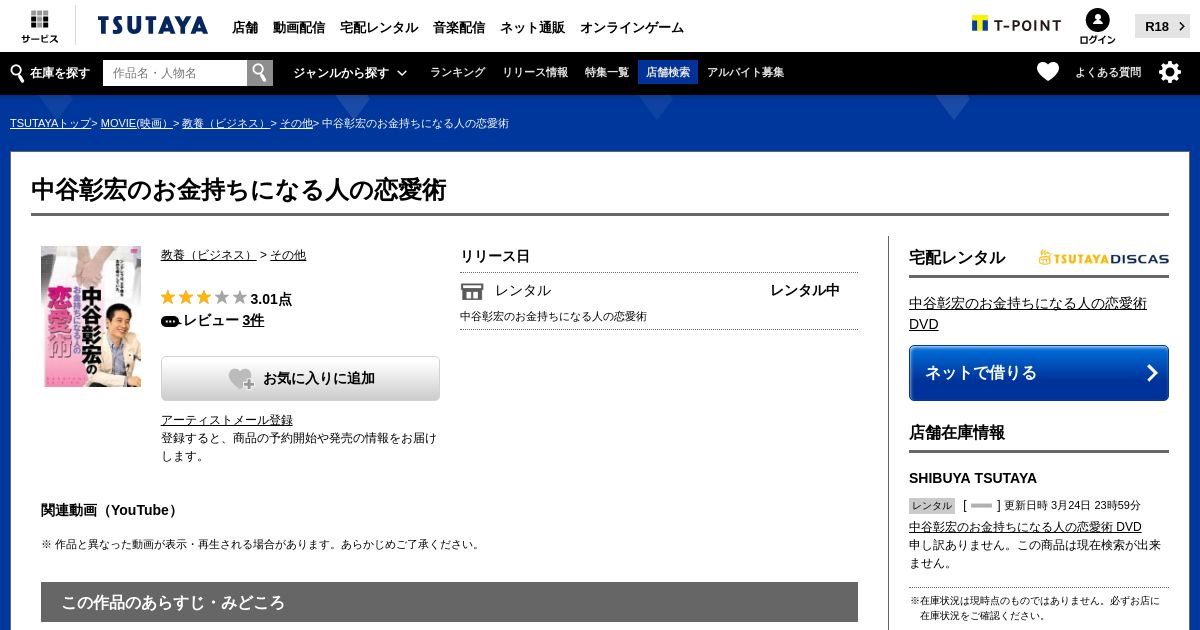Click その他 category link beside cover
This screenshot has height=630, width=1200.
pos(288,255)
